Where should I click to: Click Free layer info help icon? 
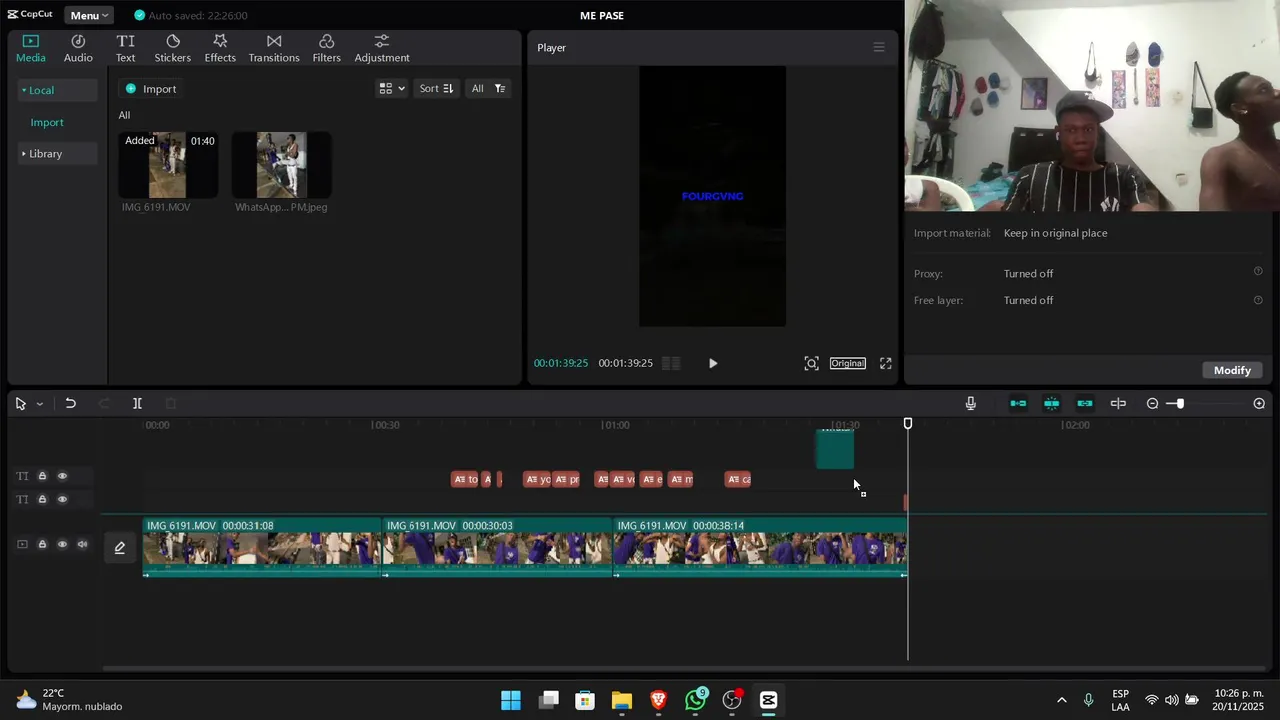tap(1258, 300)
